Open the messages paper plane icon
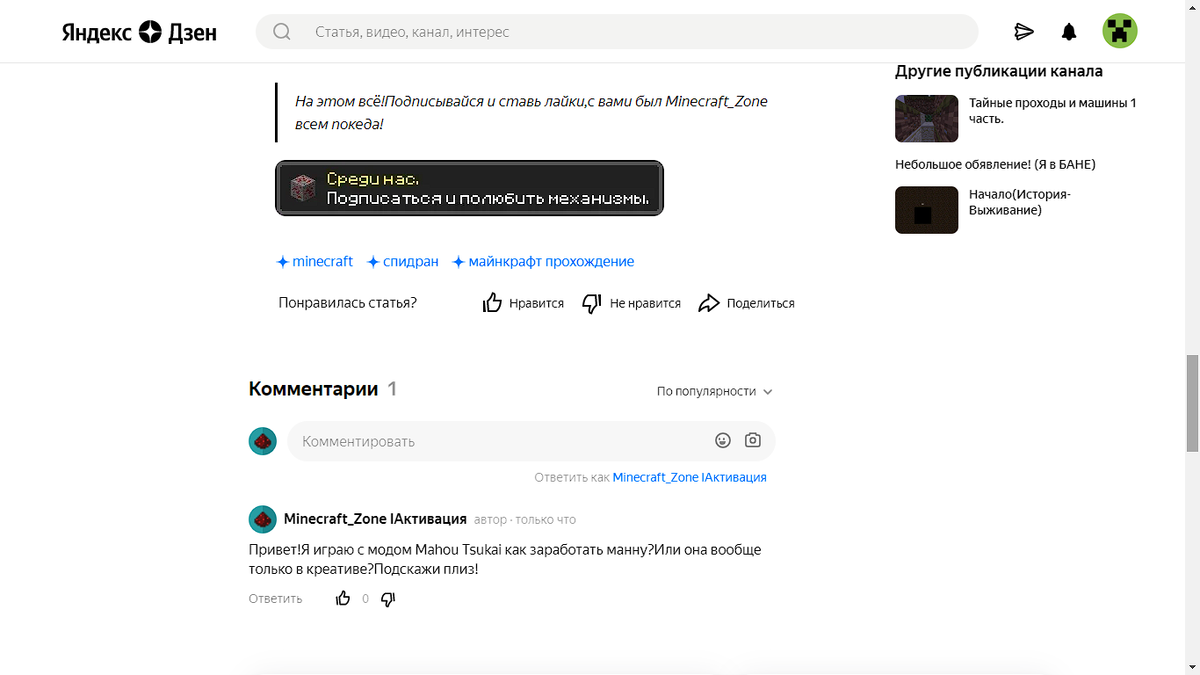Viewport: 1200px width, 675px height. pos(1023,32)
